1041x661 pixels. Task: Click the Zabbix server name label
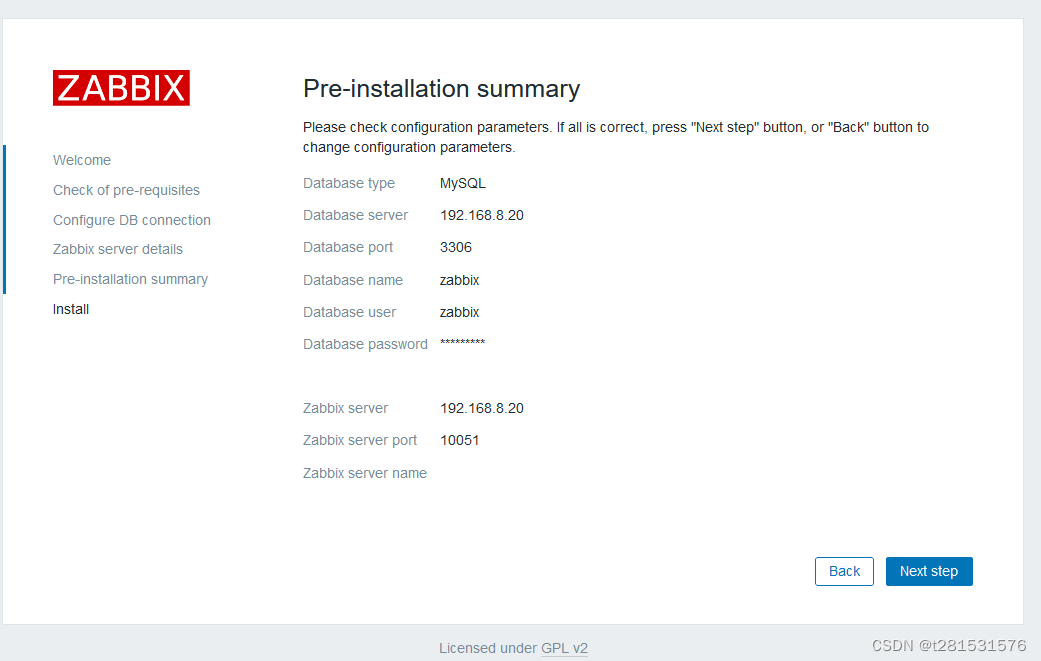364,473
